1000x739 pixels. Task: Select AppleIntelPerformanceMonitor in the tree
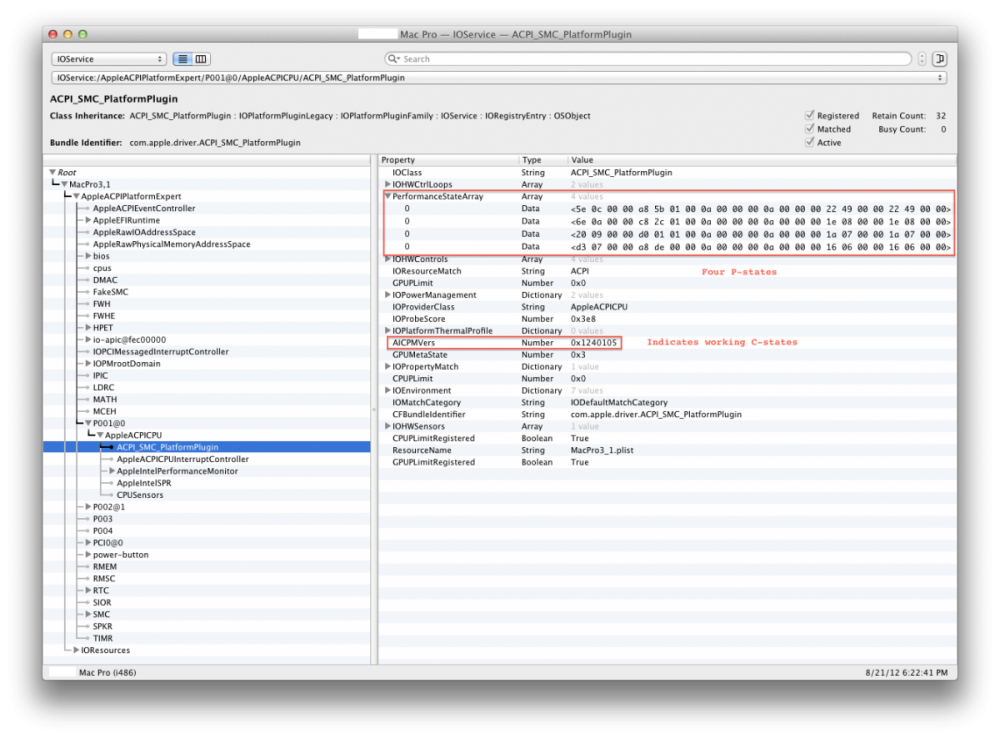(177, 471)
